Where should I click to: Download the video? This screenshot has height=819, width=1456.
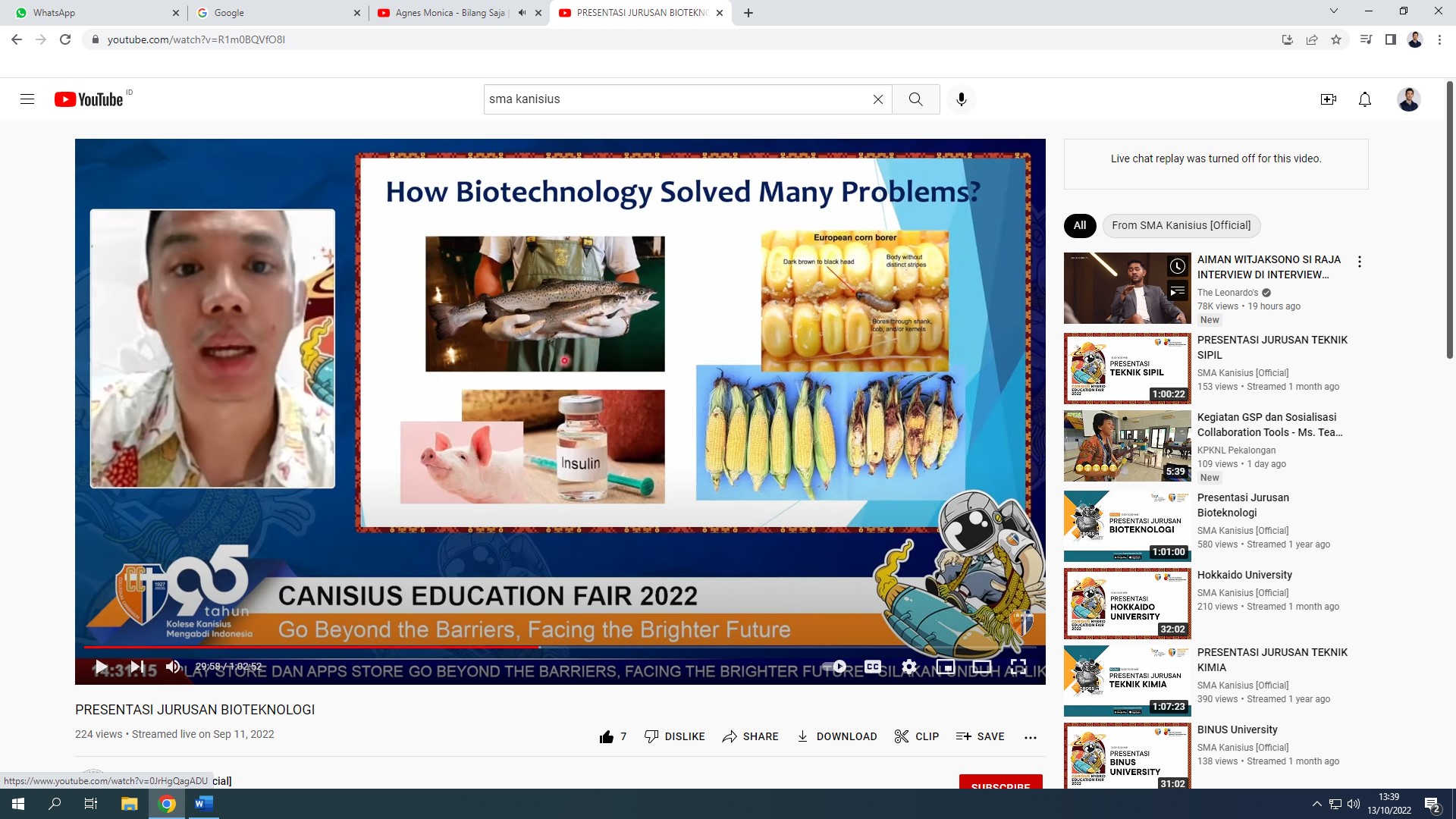836,736
